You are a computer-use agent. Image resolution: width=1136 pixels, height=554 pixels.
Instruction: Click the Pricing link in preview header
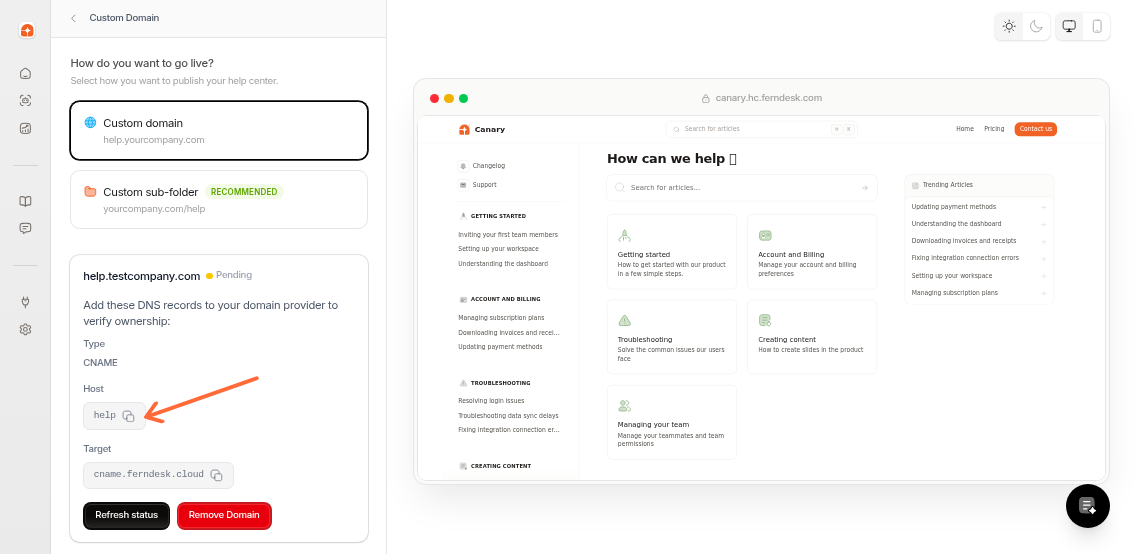point(994,129)
